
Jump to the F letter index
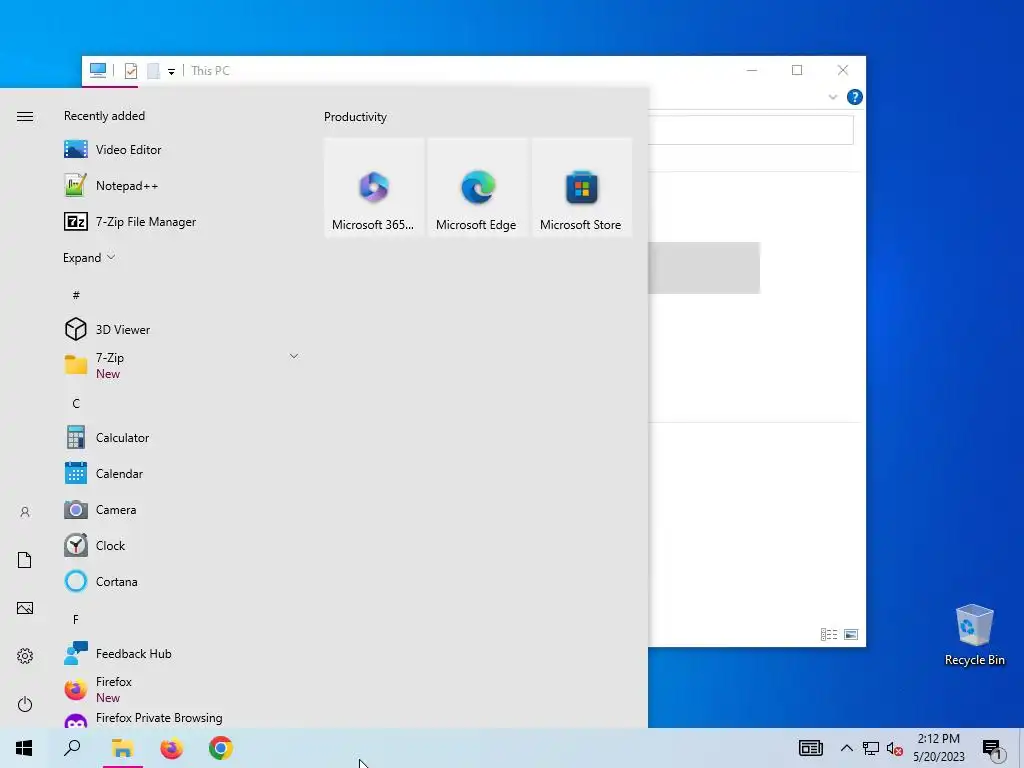click(76, 619)
